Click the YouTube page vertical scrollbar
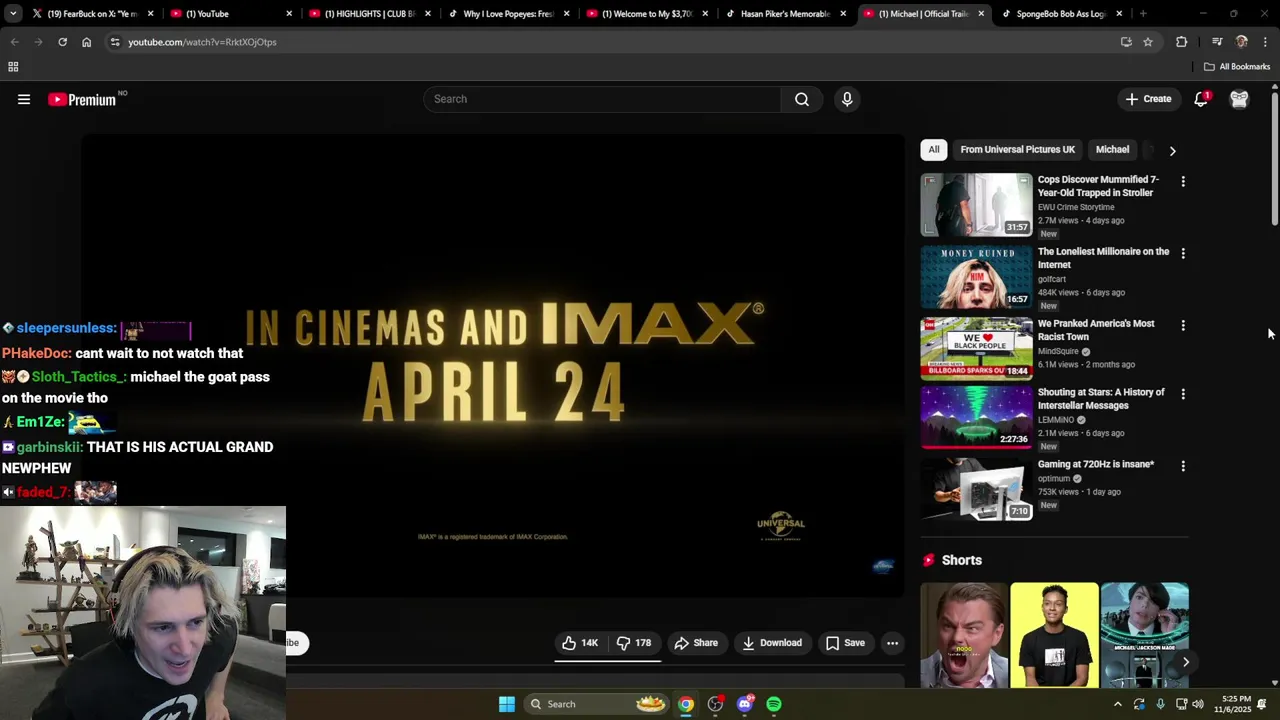The width and height of the screenshot is (1280, 720). (1274, 160)
